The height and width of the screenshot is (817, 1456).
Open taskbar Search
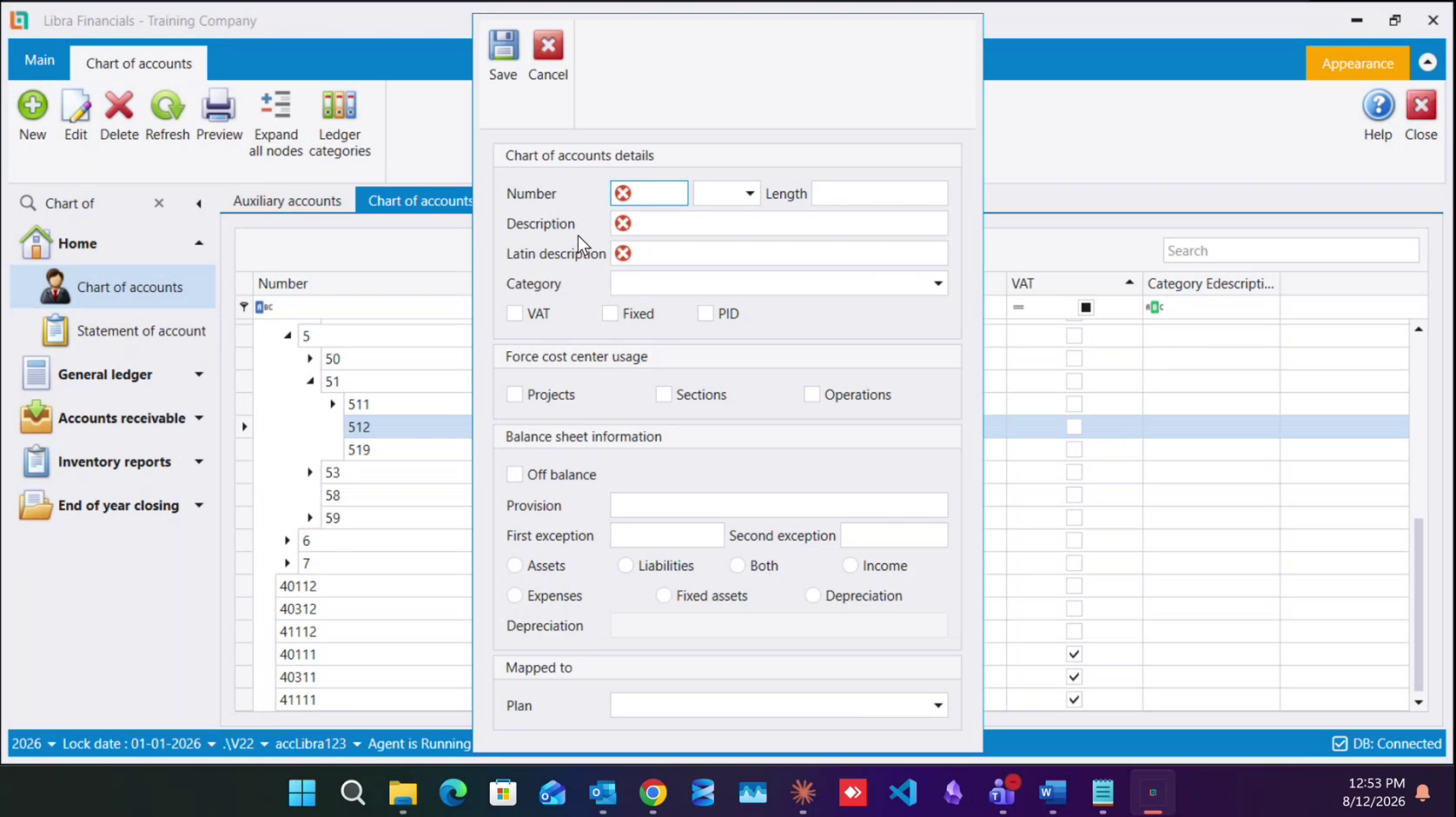click(x=353, y=793)
